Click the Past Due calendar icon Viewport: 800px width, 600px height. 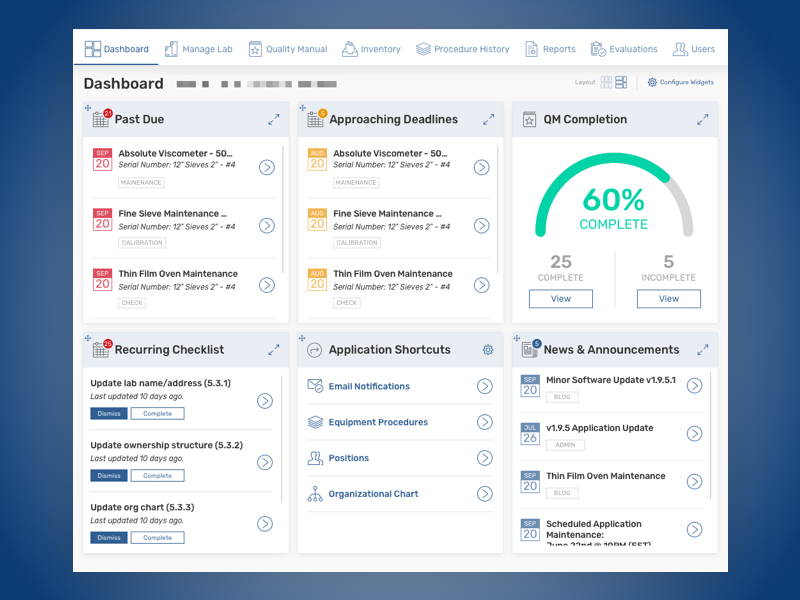[101, 120]
